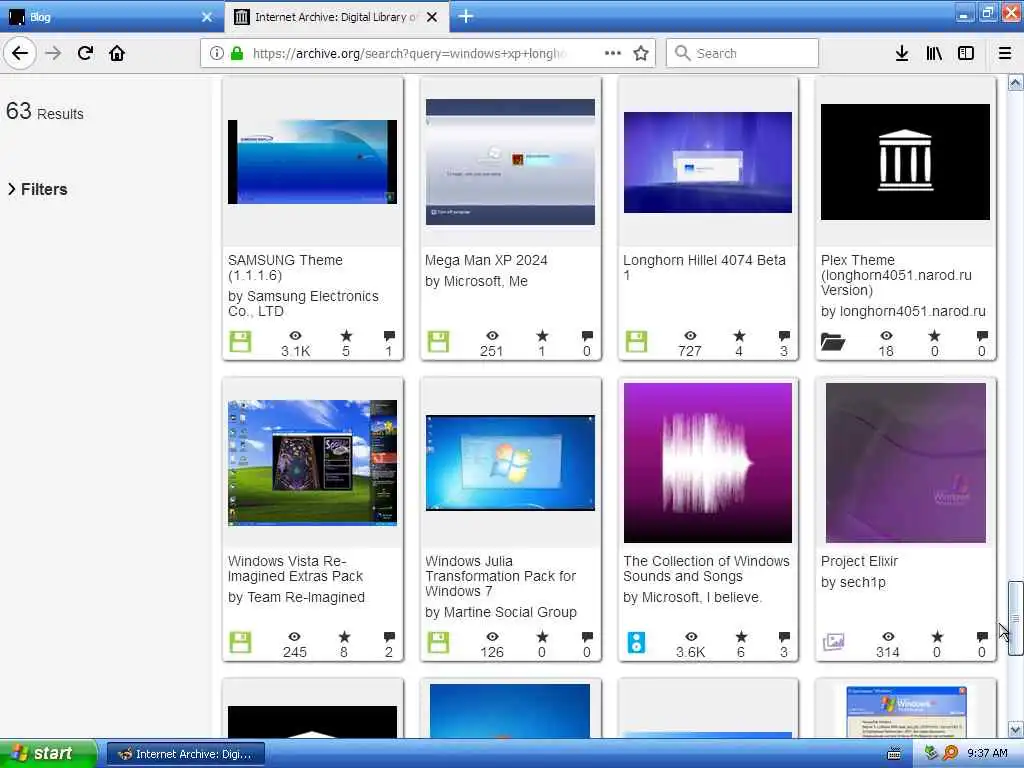
Task: Open the Mega Man XP 2024 thumbnail
Action: [510, 162]
